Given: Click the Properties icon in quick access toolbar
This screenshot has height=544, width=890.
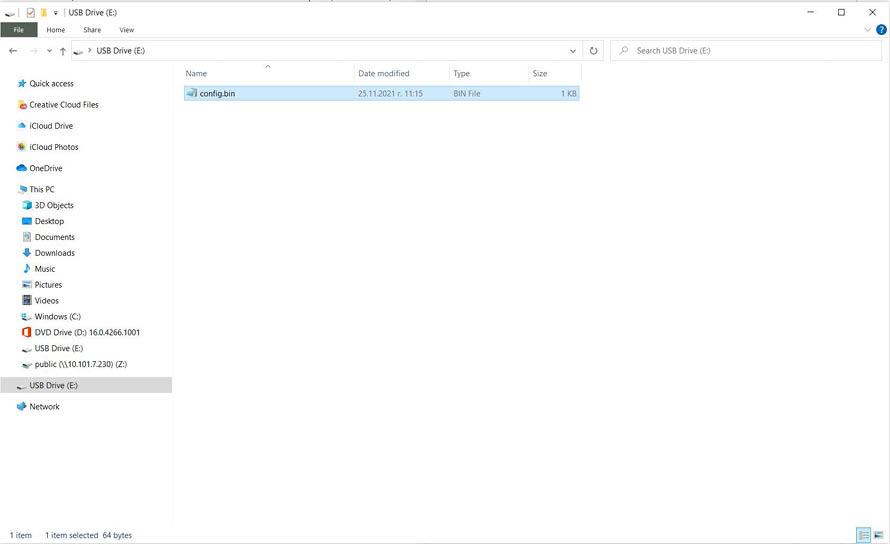Looking at the screenshot, I should [30, 12].
